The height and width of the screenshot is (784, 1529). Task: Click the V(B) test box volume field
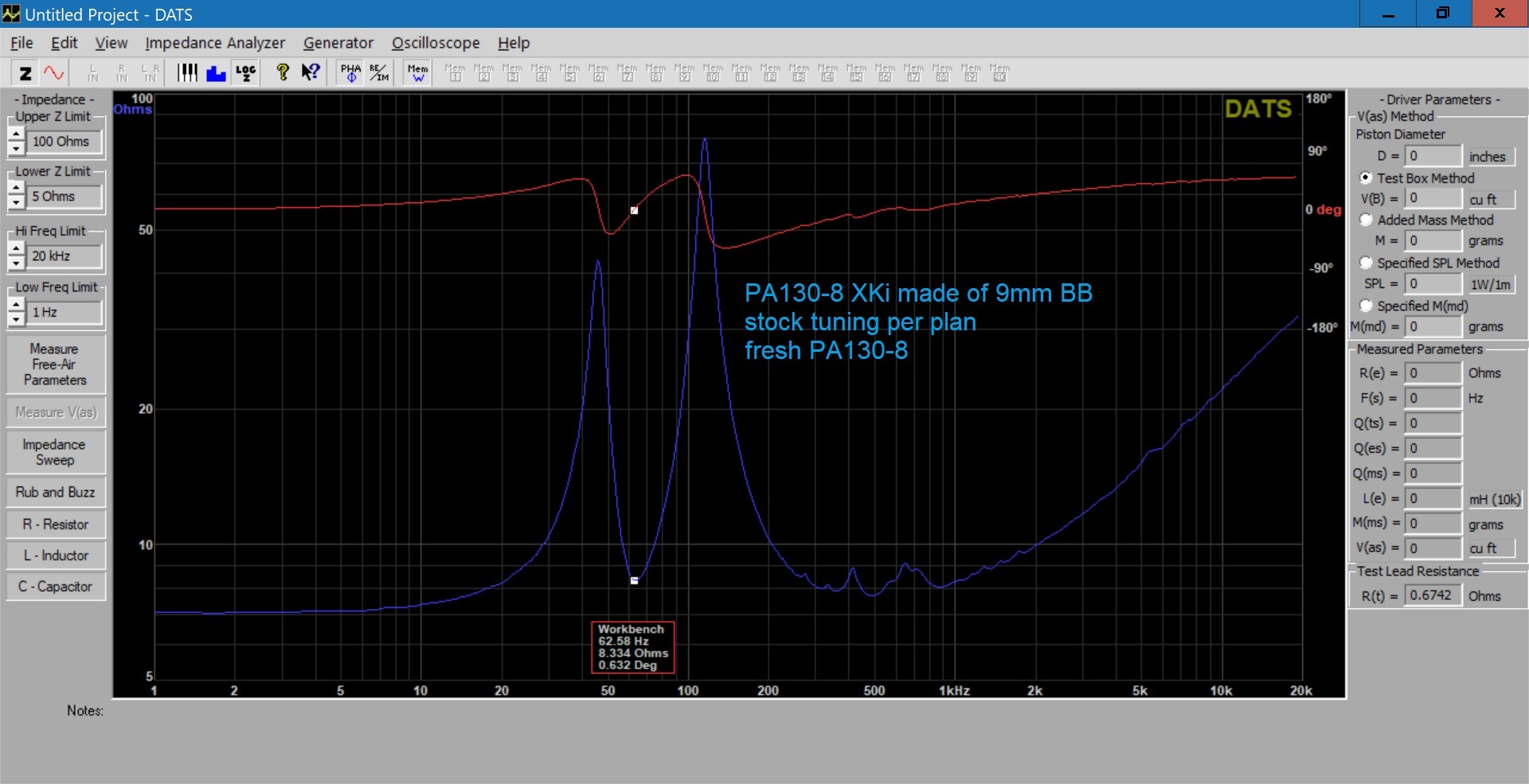1433,198
